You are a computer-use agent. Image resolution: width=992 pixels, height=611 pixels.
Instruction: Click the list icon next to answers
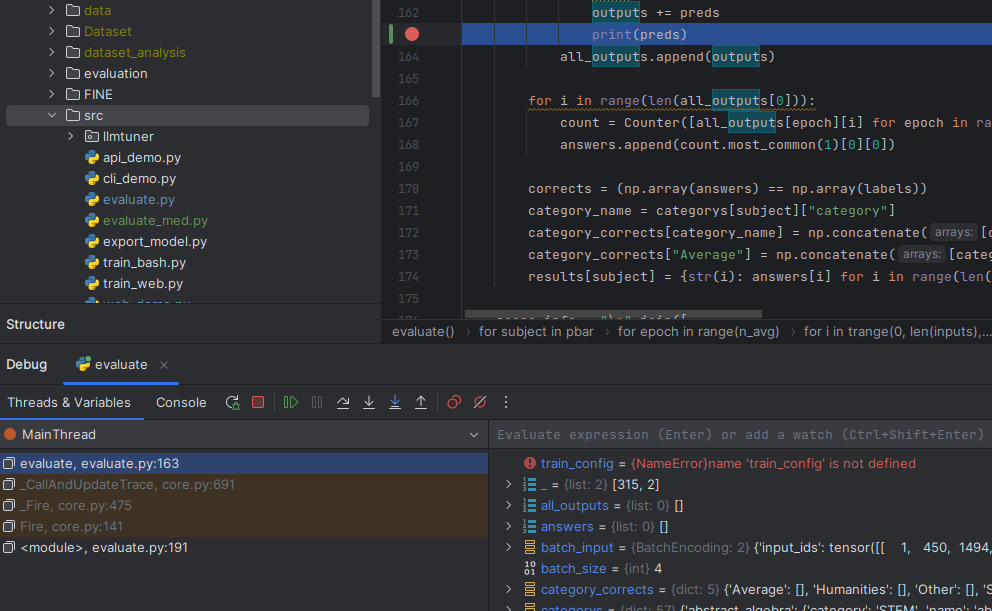530,526
